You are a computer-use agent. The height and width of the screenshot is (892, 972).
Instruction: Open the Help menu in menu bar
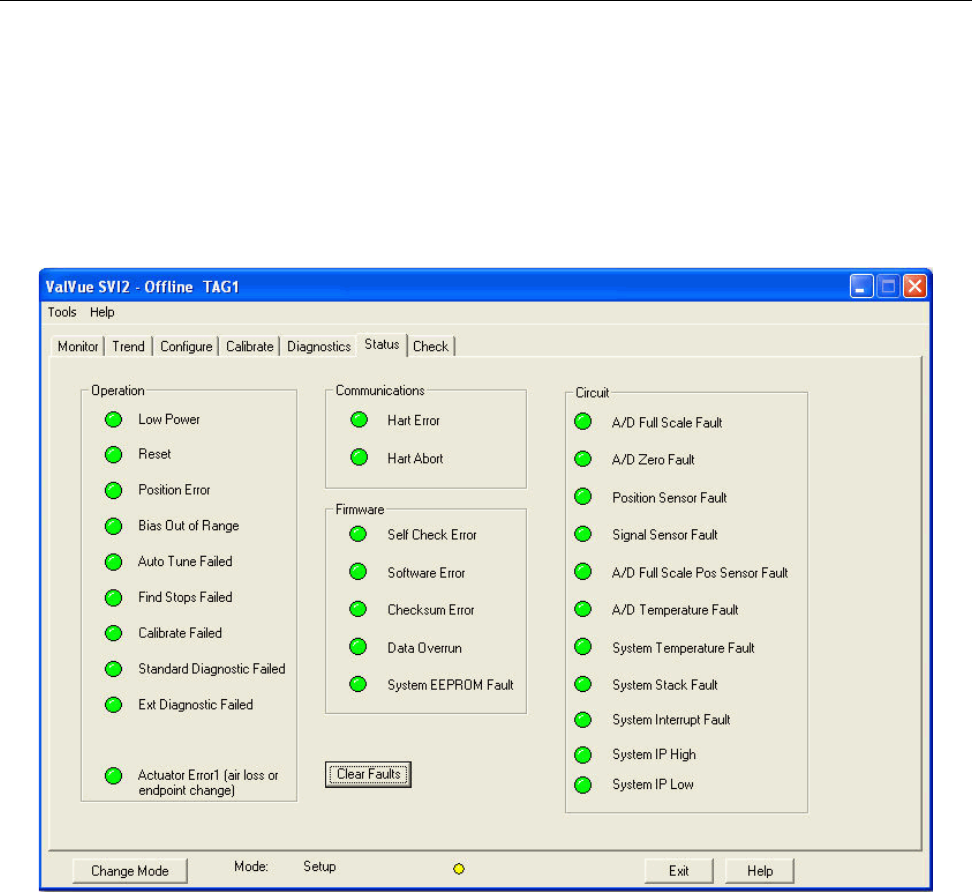(102, 312)
